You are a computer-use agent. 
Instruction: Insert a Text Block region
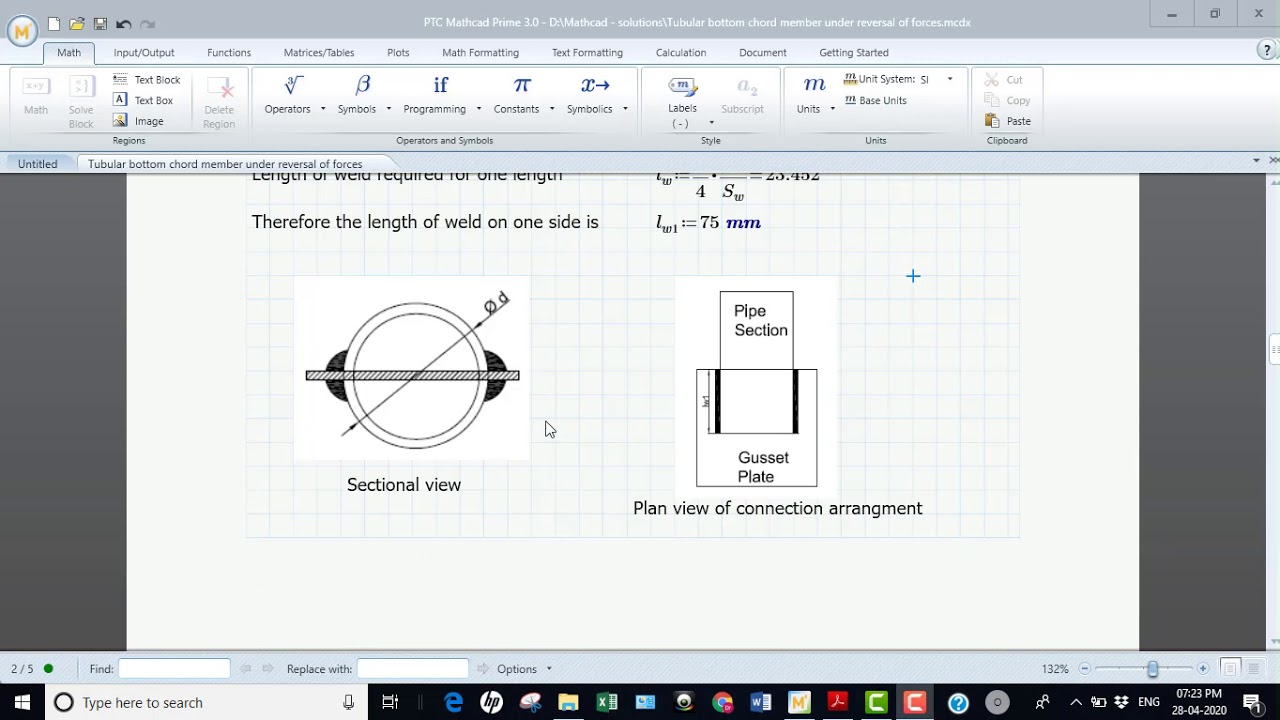tap(146, 80)
